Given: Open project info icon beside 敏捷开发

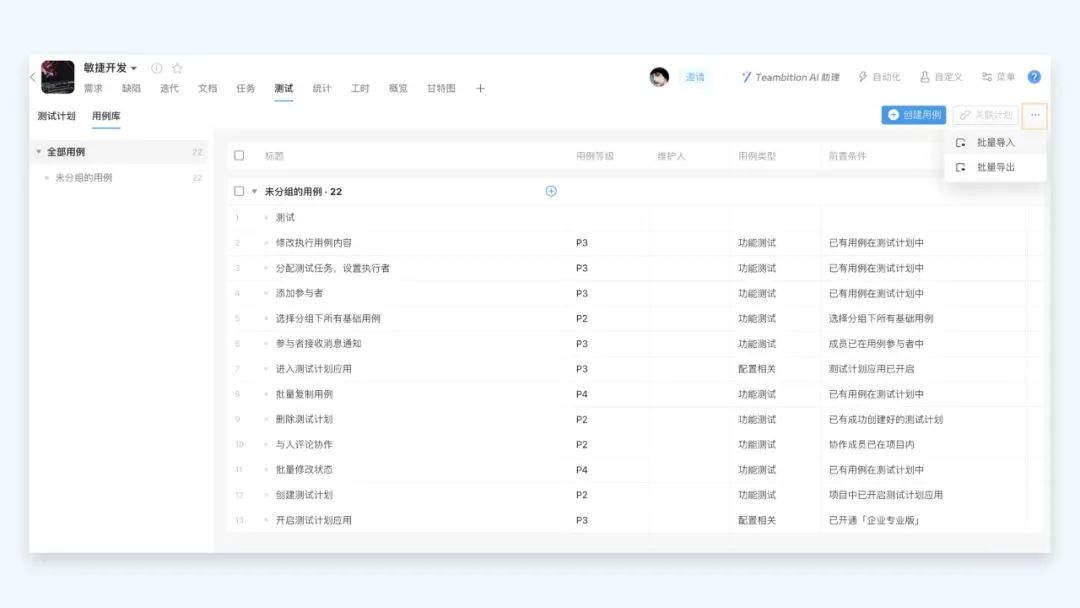Looking at the screenshot, I should pyautogui.click(x=157, y=68).
